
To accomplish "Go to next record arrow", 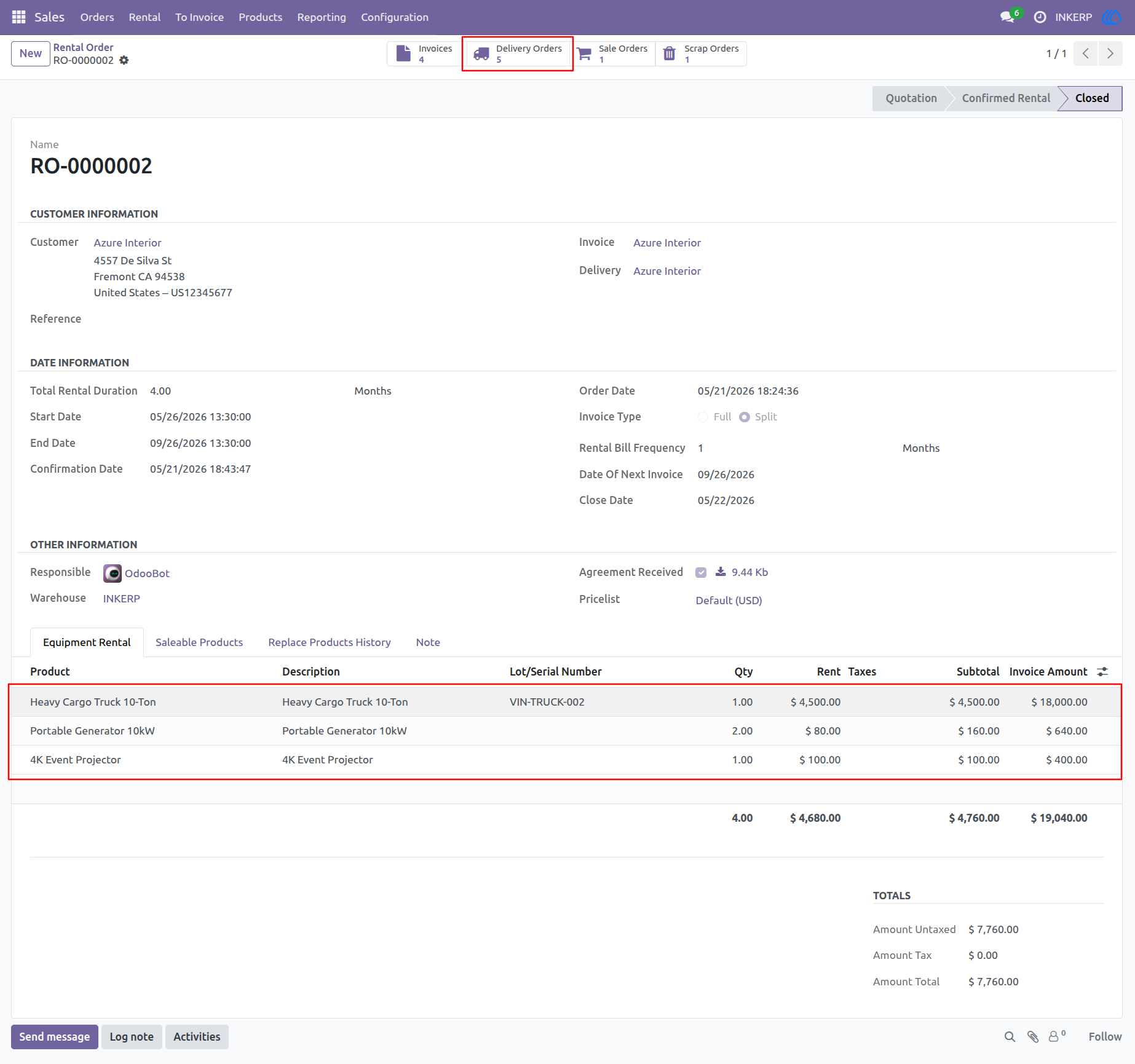I will tap(1110, 53).
